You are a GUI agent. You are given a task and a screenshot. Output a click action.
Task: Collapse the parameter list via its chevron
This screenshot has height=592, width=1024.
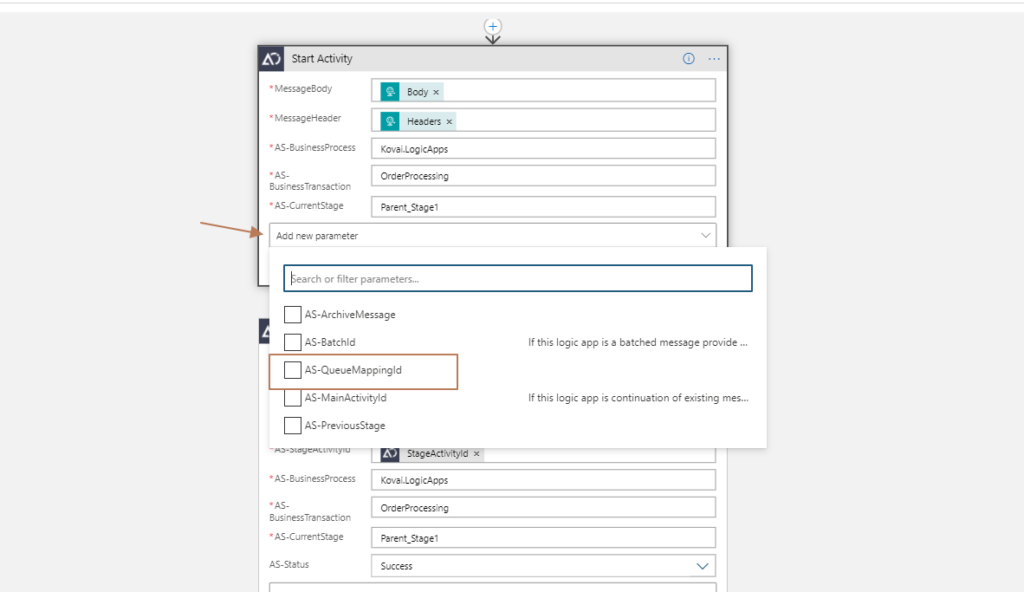coord(708,234)
